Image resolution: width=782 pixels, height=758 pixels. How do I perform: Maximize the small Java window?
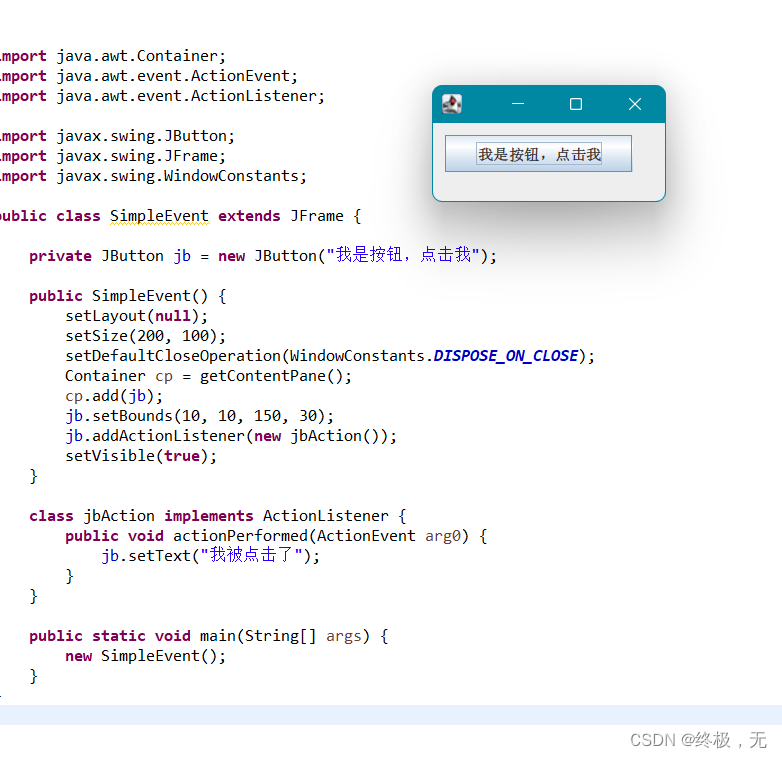click(576, 104)
